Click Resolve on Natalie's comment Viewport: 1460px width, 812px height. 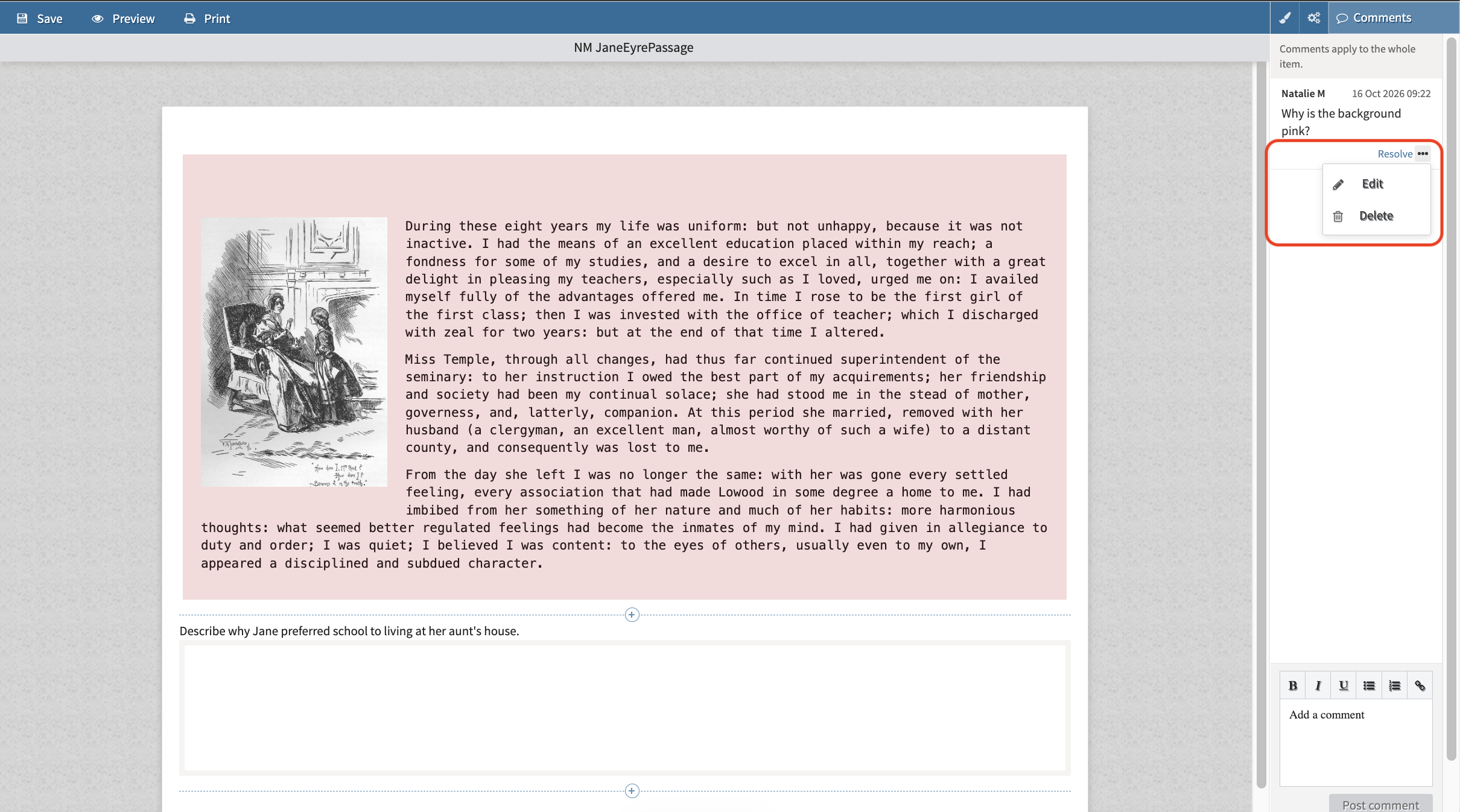pos(1395,154)
